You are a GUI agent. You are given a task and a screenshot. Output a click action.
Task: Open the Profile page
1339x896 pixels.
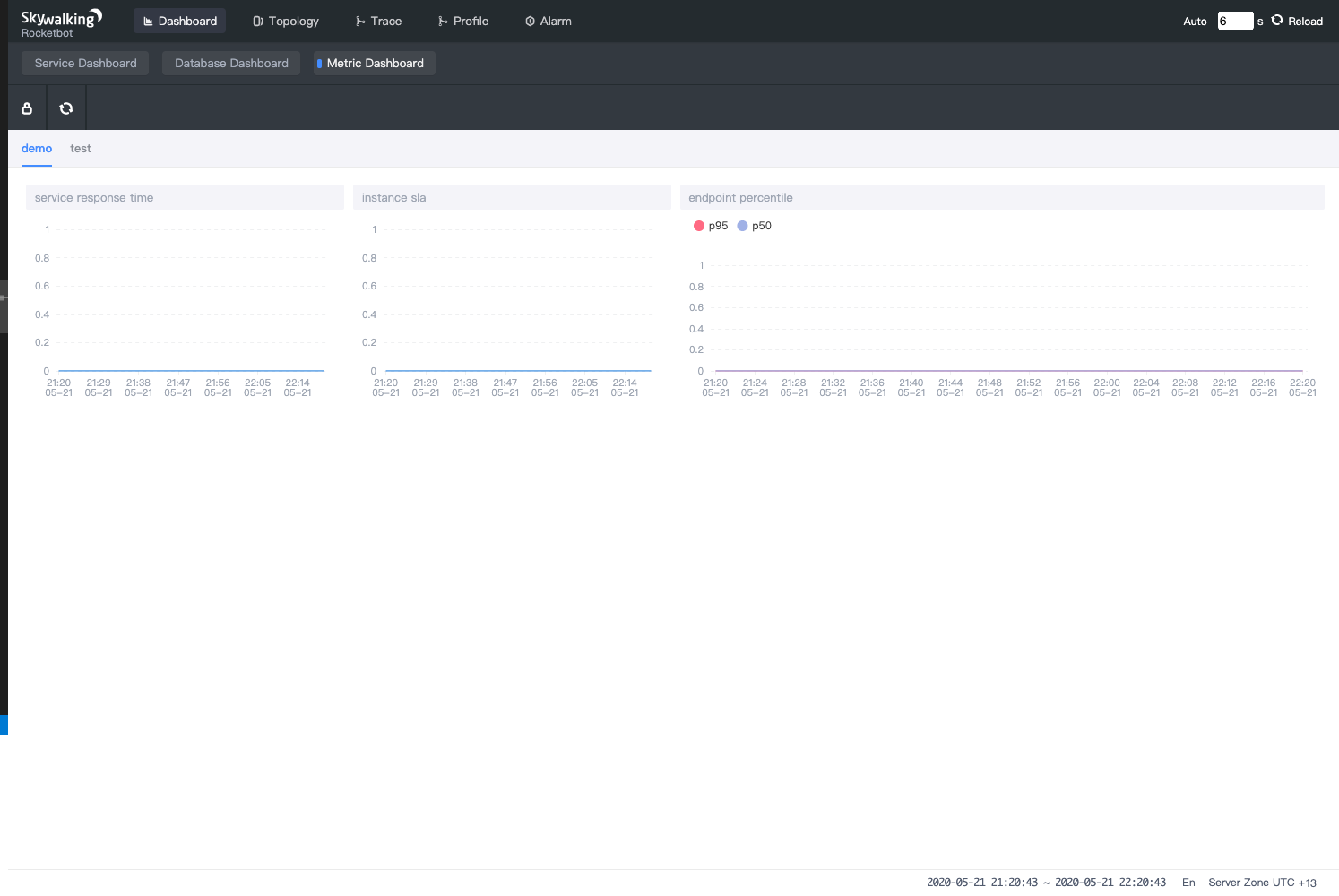pos(462,21)
